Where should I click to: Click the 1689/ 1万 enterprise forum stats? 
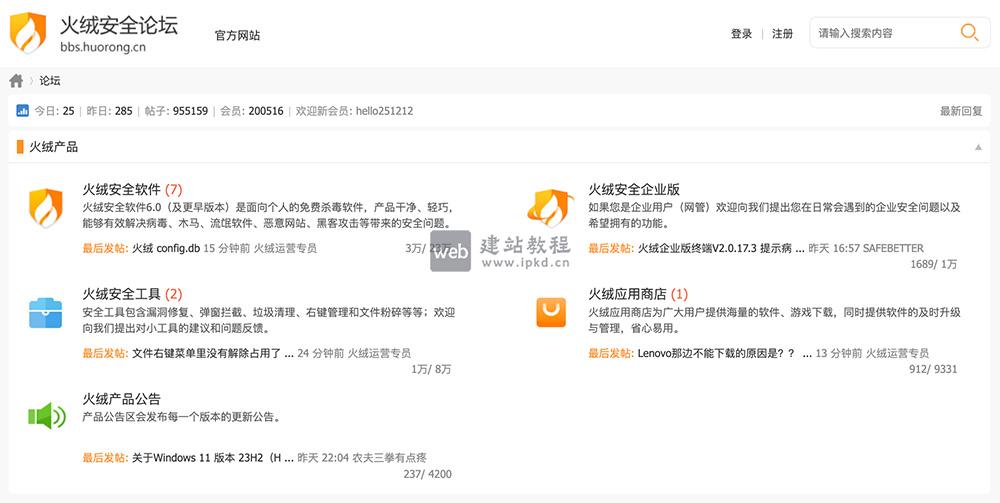(934, 265)
